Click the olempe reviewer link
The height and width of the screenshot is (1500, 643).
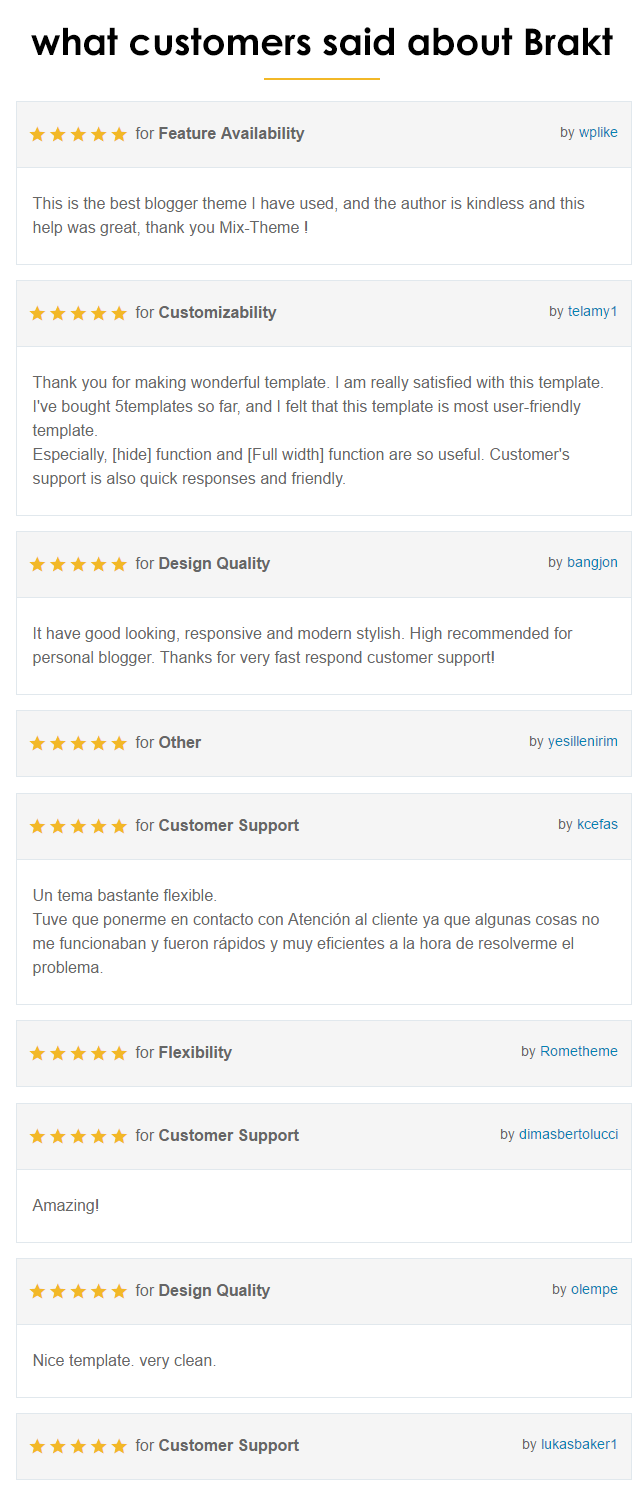pyautogui.click(x=594, y=1290)
